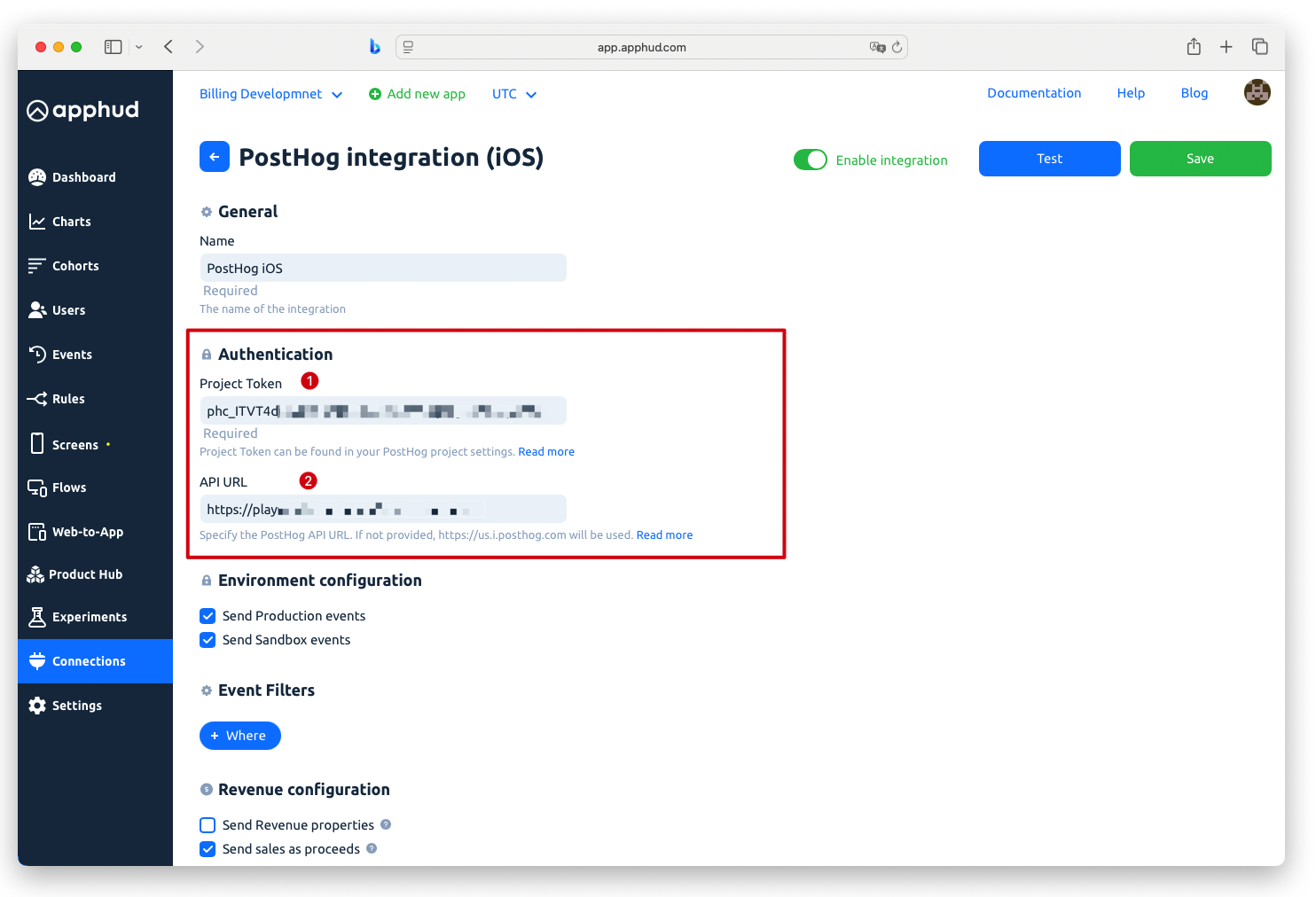Uncheck Send Sandbox events
1316x897 pixels.
208,640
